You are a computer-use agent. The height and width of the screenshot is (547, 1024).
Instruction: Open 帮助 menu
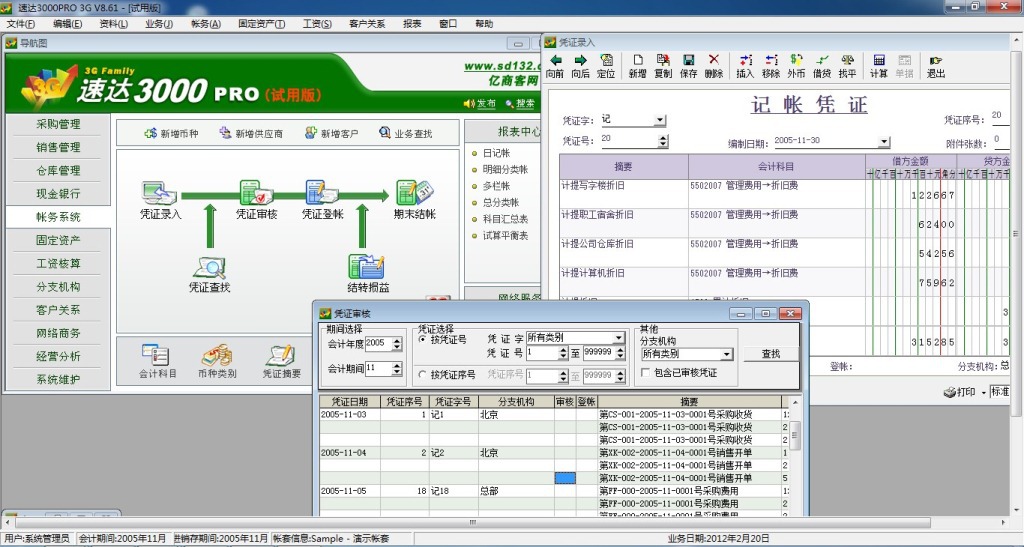point(484,23)
